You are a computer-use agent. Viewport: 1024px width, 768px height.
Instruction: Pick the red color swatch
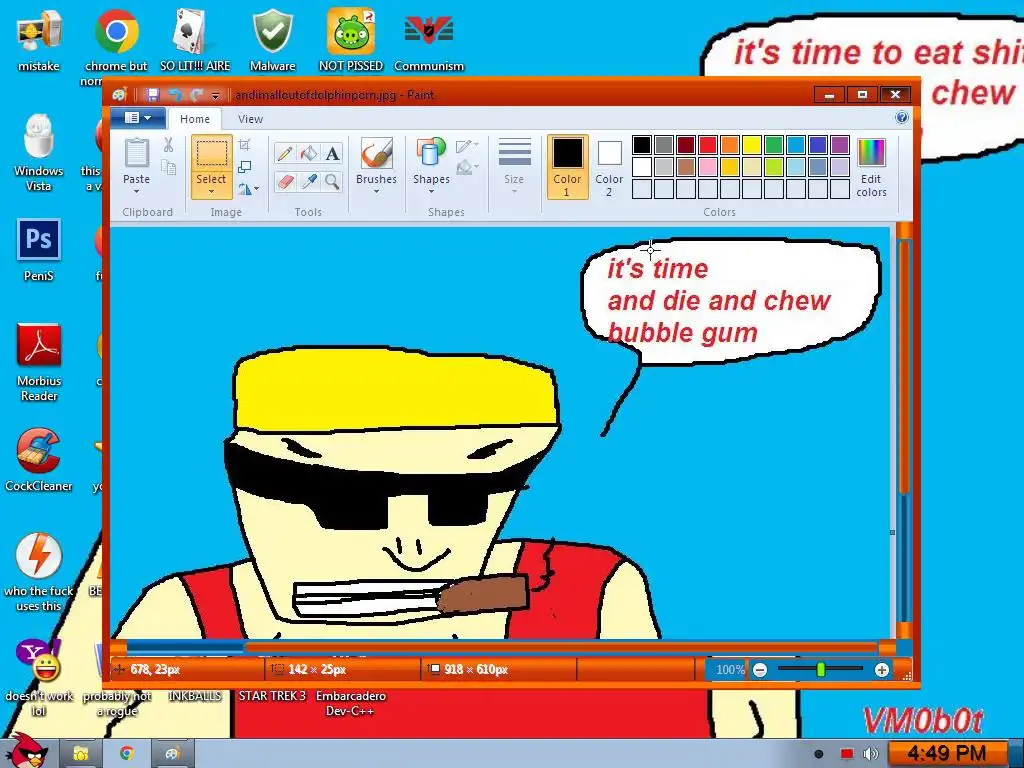click(x=707, y=144)
